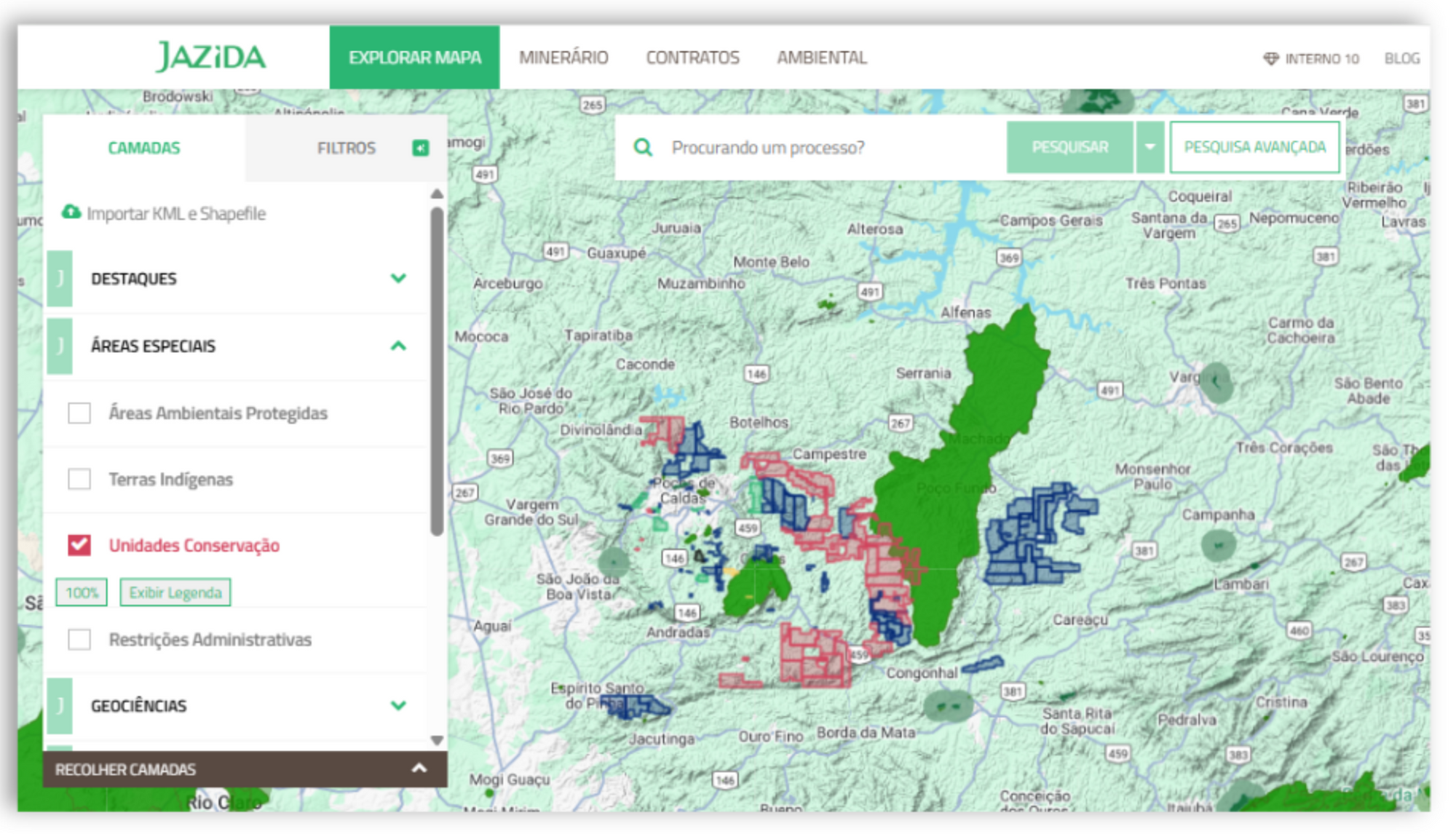Open the Minerário menu

pyautogui.click(x=563, y=57)
